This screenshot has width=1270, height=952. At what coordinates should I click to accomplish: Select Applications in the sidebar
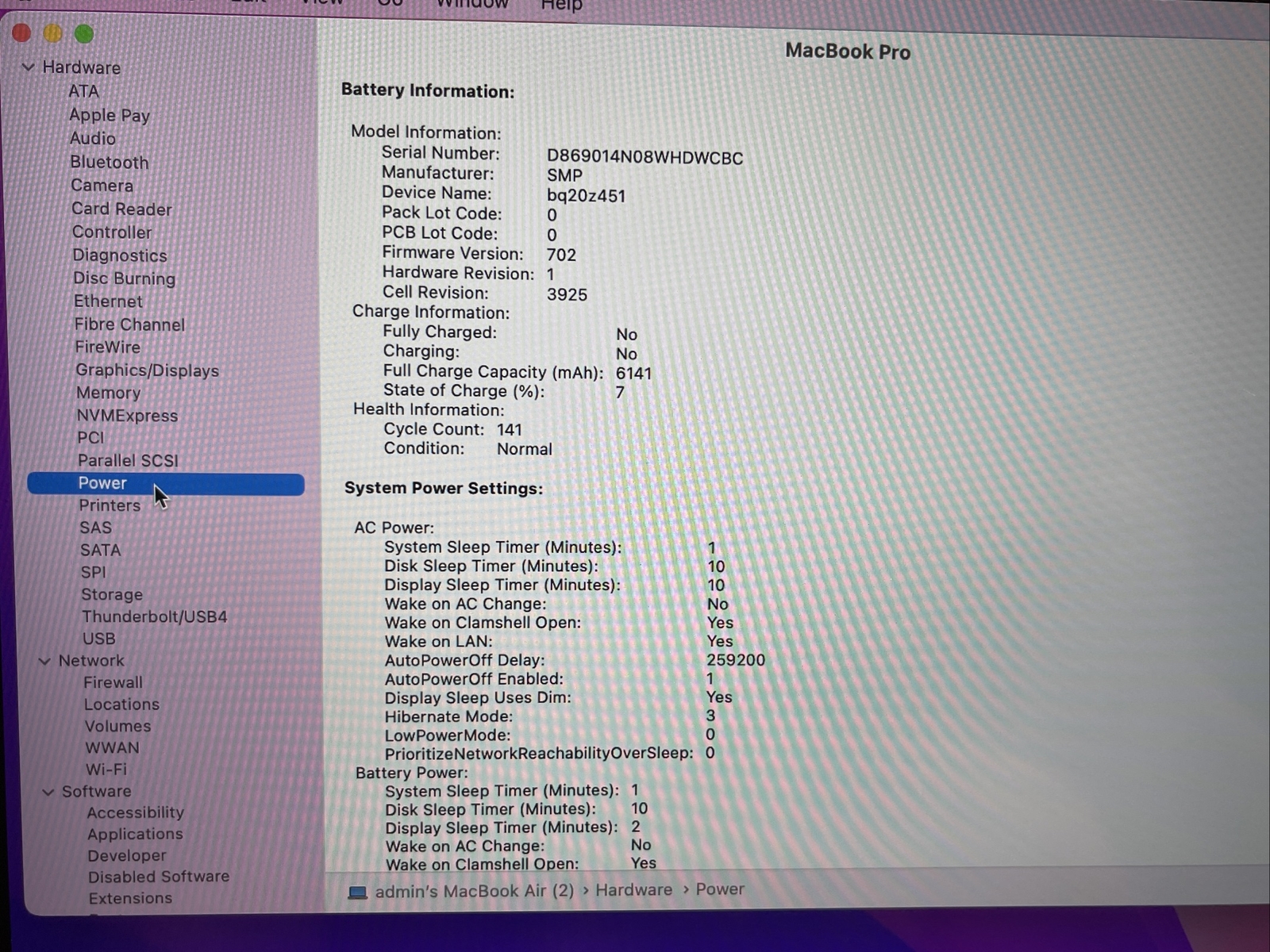(x=135, y=834)
